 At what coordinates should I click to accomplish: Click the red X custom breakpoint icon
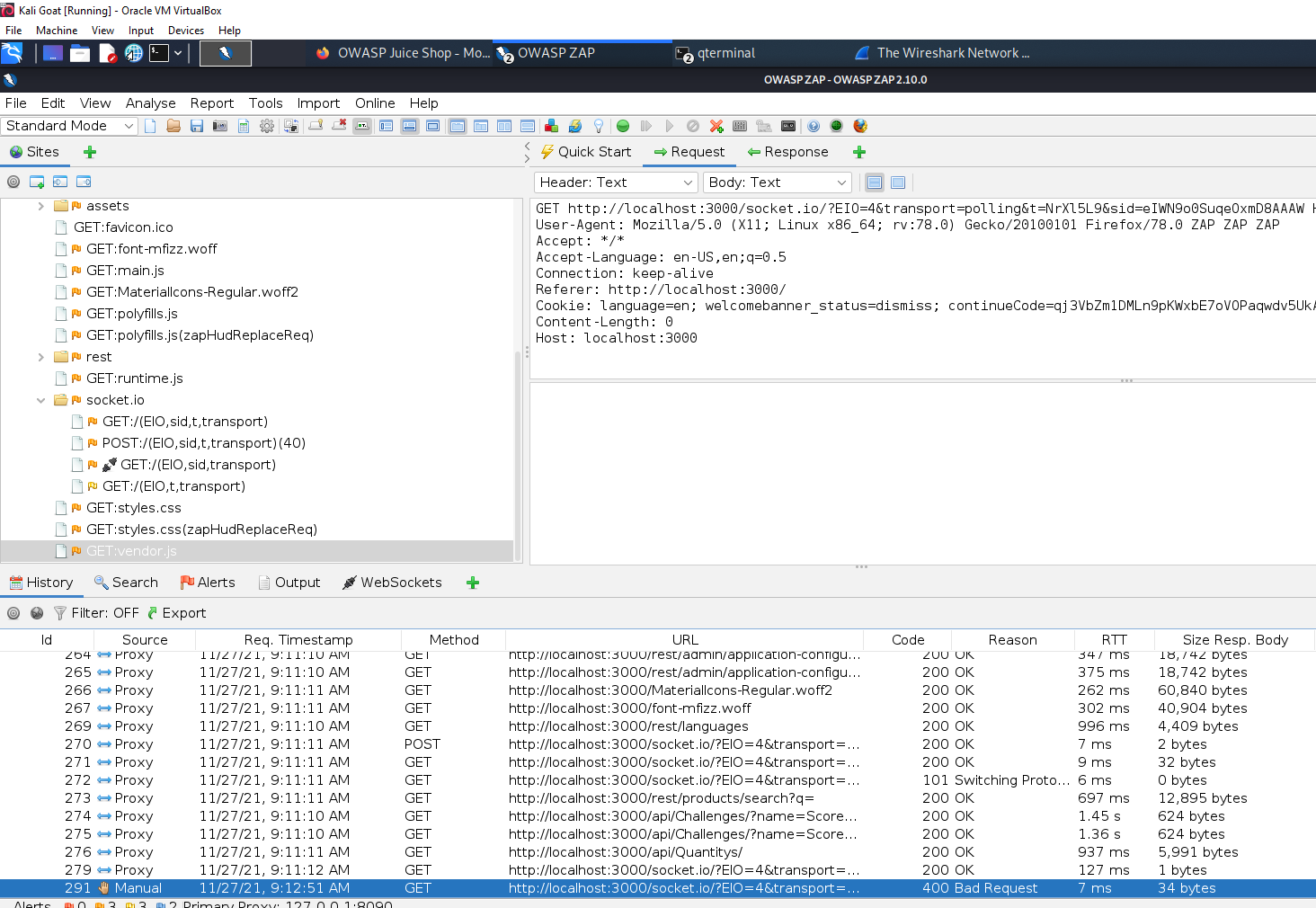point(716,126)
